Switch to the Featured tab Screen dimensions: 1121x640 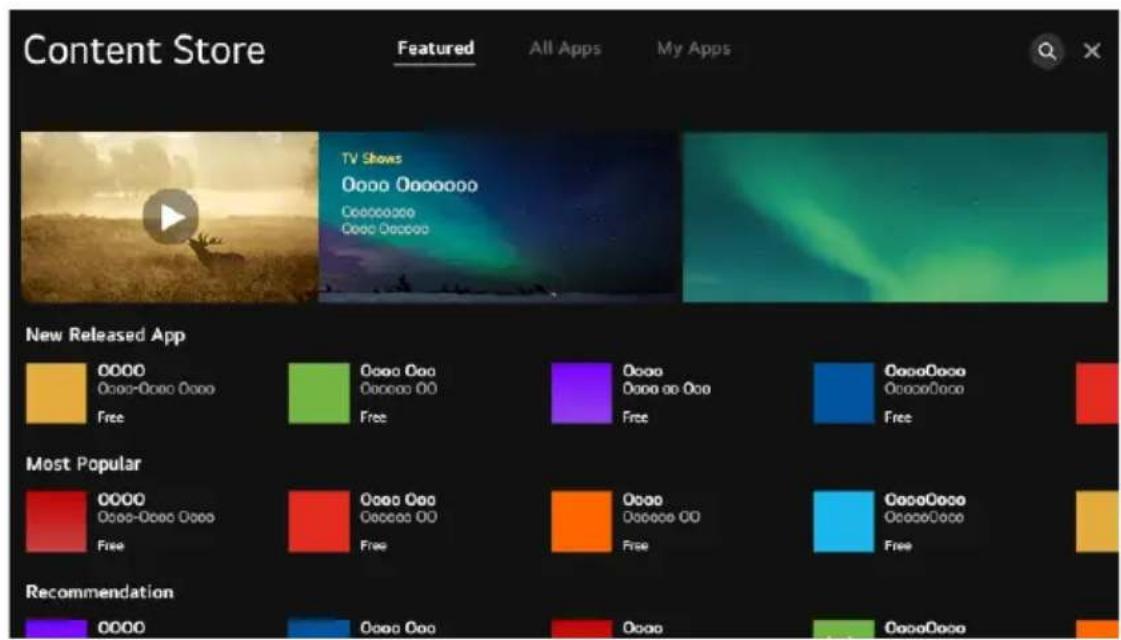[x=435, y=49]
